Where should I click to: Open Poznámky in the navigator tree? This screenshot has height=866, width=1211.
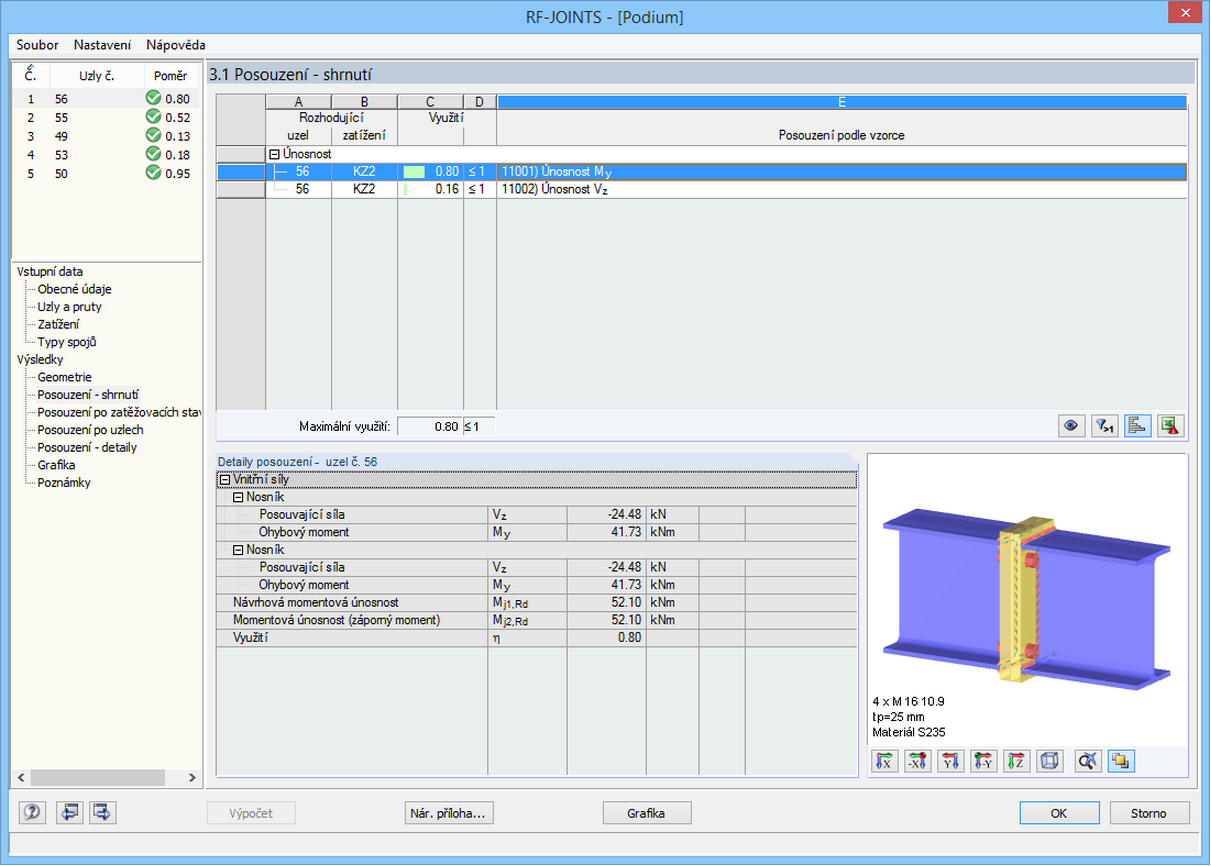pos(64,483)
